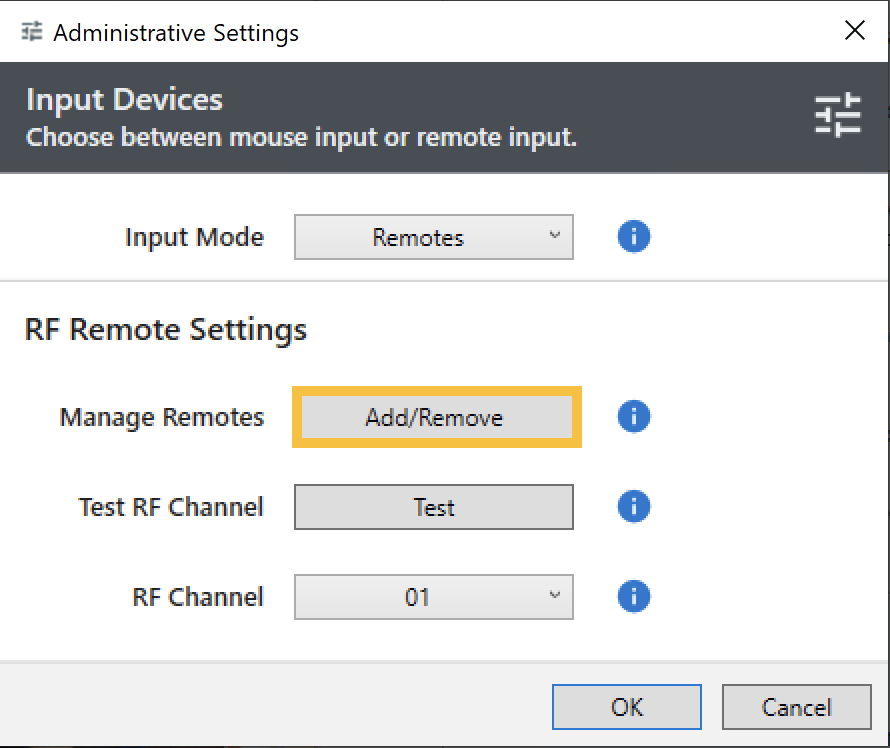Dismiss the dialog with Cancel

(796, 707)
